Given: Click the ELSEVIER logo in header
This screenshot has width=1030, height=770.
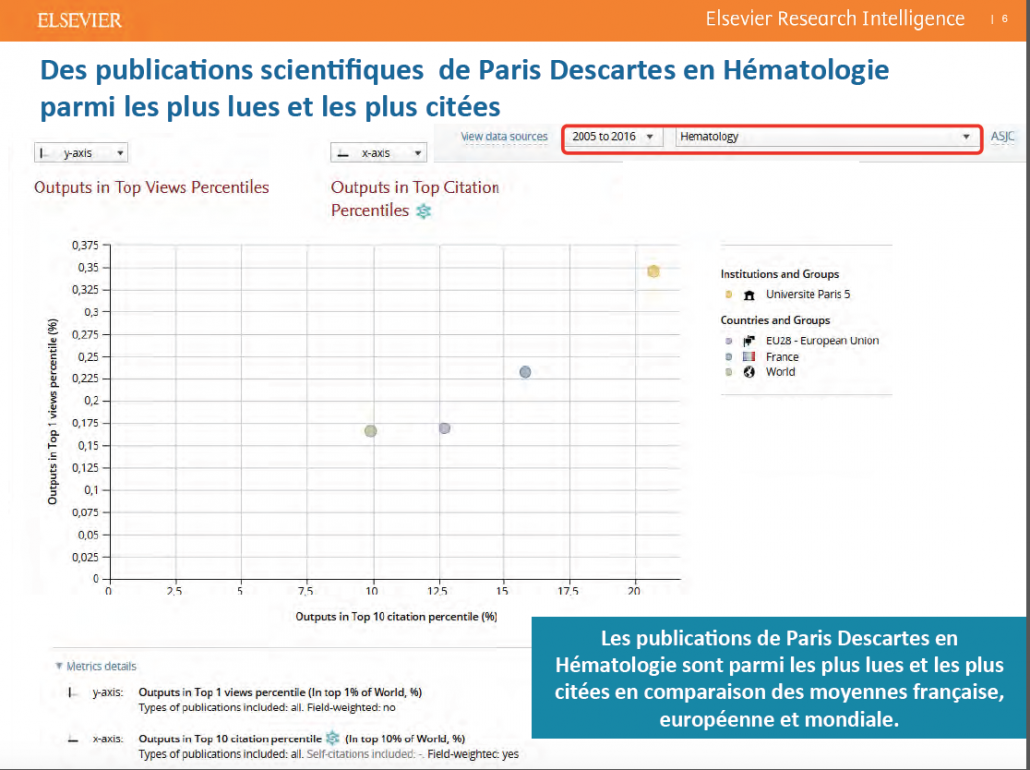Looking at the screenshot, I should click(79, 20).
